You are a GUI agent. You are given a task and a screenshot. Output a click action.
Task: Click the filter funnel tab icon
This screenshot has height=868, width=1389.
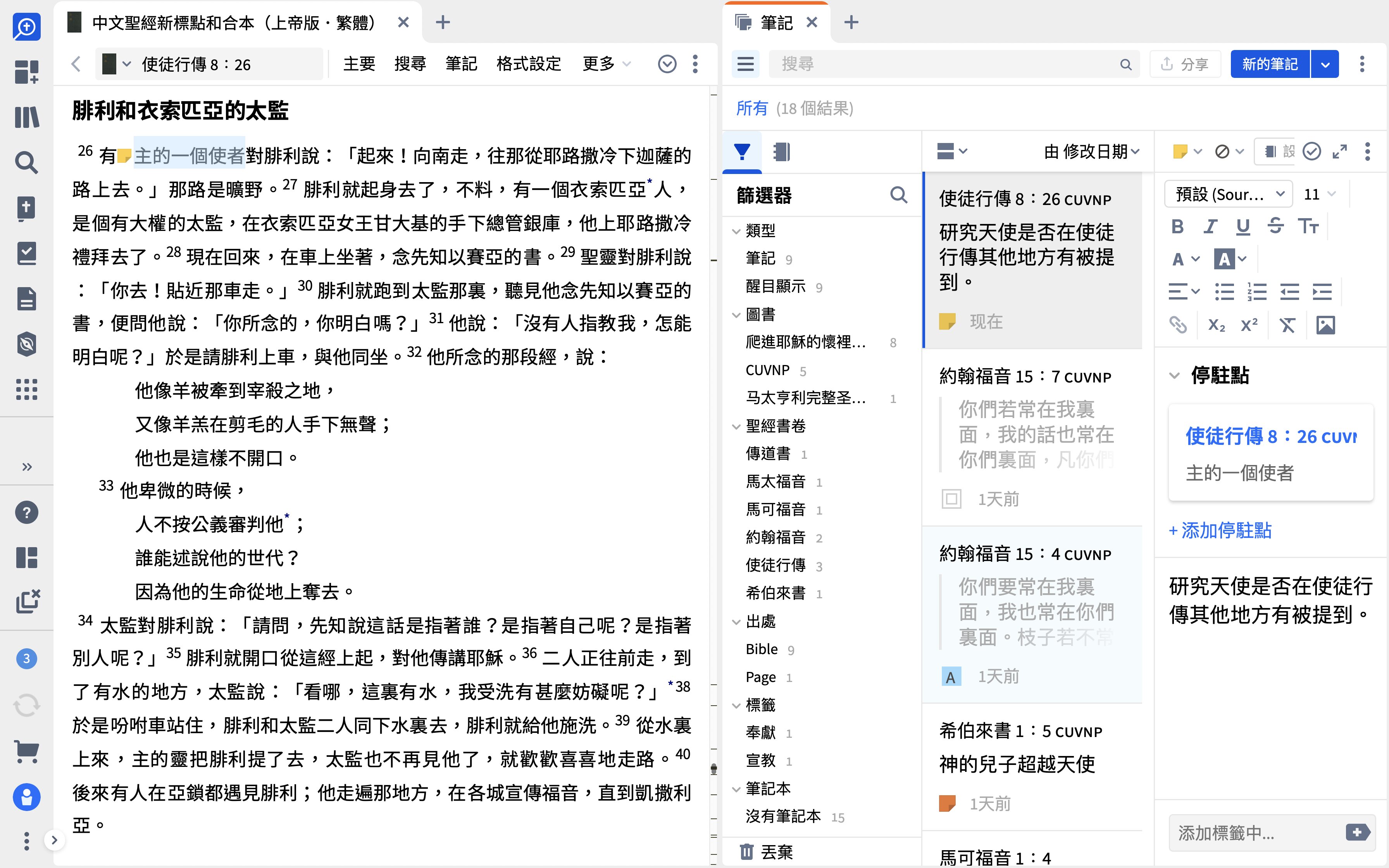pos(741,152)
